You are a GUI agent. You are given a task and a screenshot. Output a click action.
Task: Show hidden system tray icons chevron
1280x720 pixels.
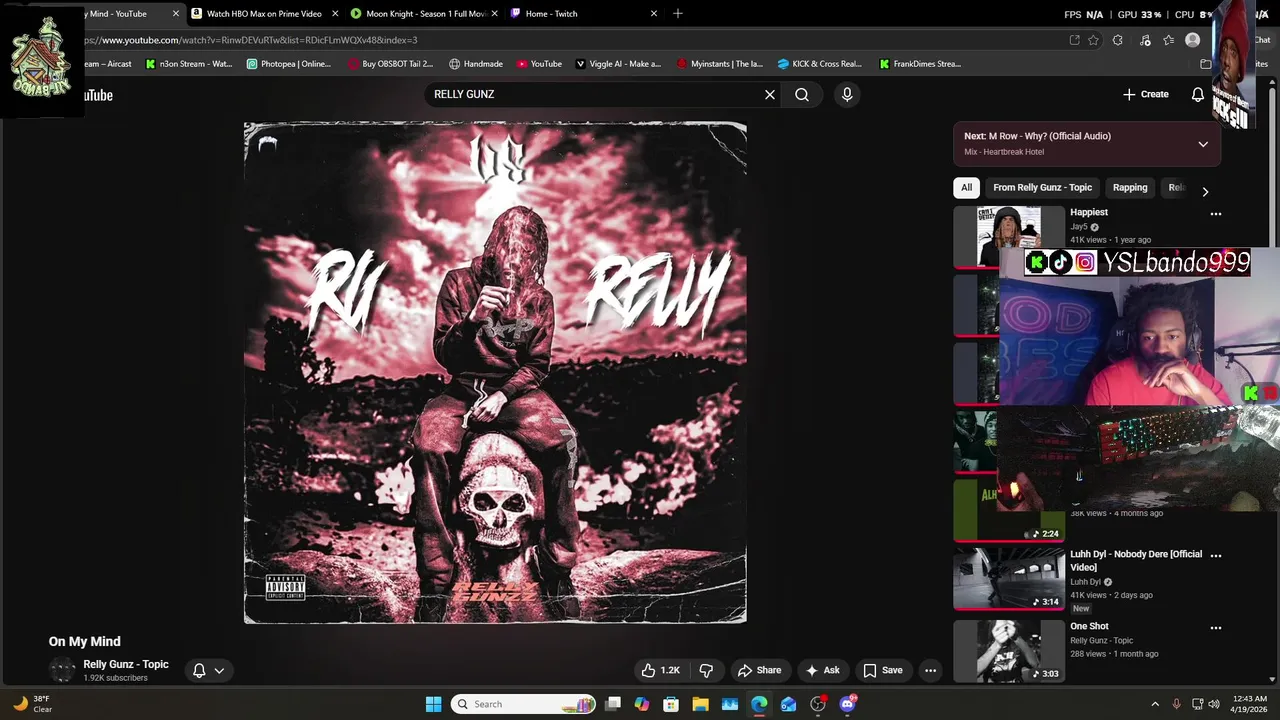coord(1155,704)
